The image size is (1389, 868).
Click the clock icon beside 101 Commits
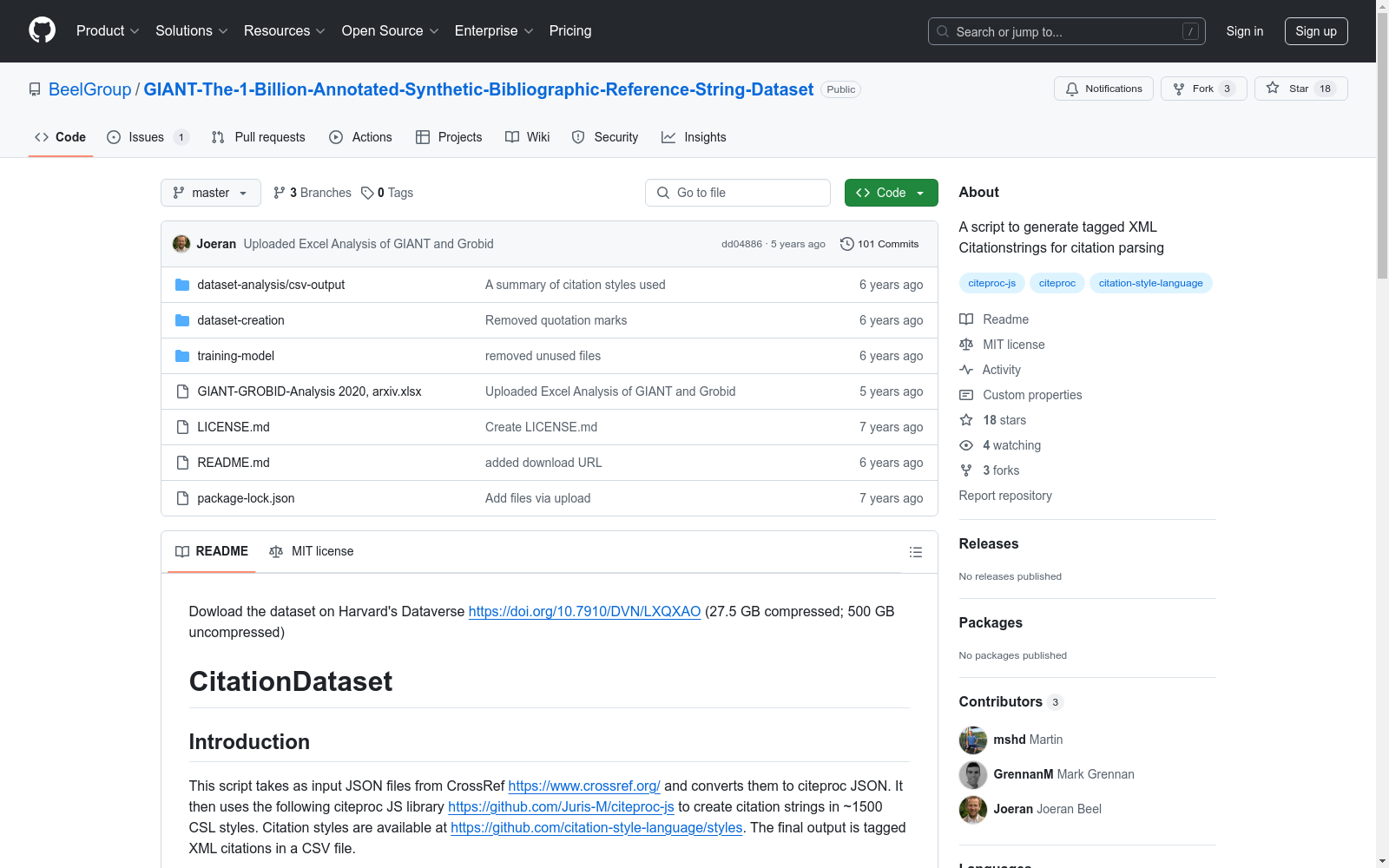(x=847, y=244)
